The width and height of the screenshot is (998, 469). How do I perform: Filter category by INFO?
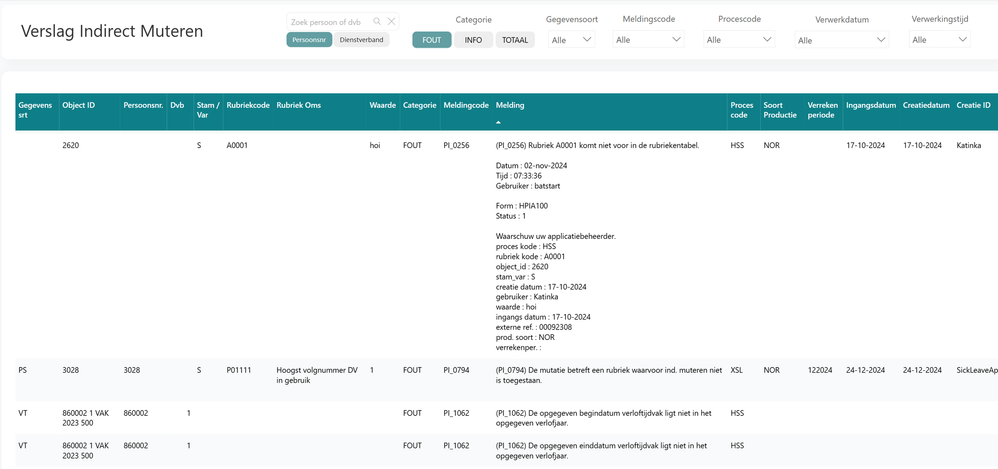pos(473,40)
